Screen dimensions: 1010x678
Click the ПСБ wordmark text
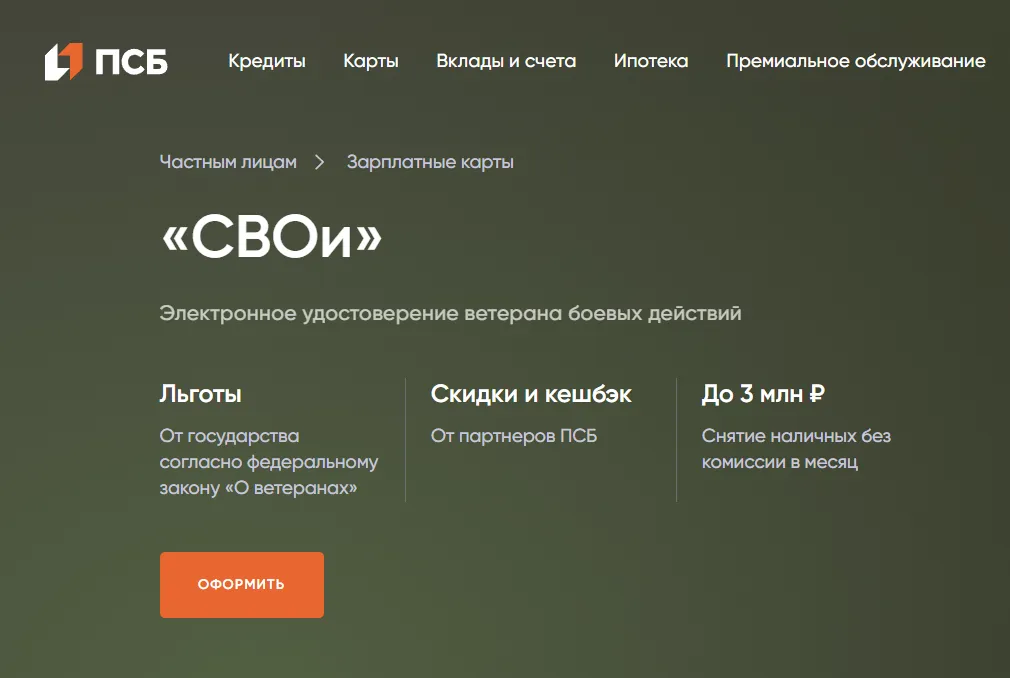pos(131,62)
